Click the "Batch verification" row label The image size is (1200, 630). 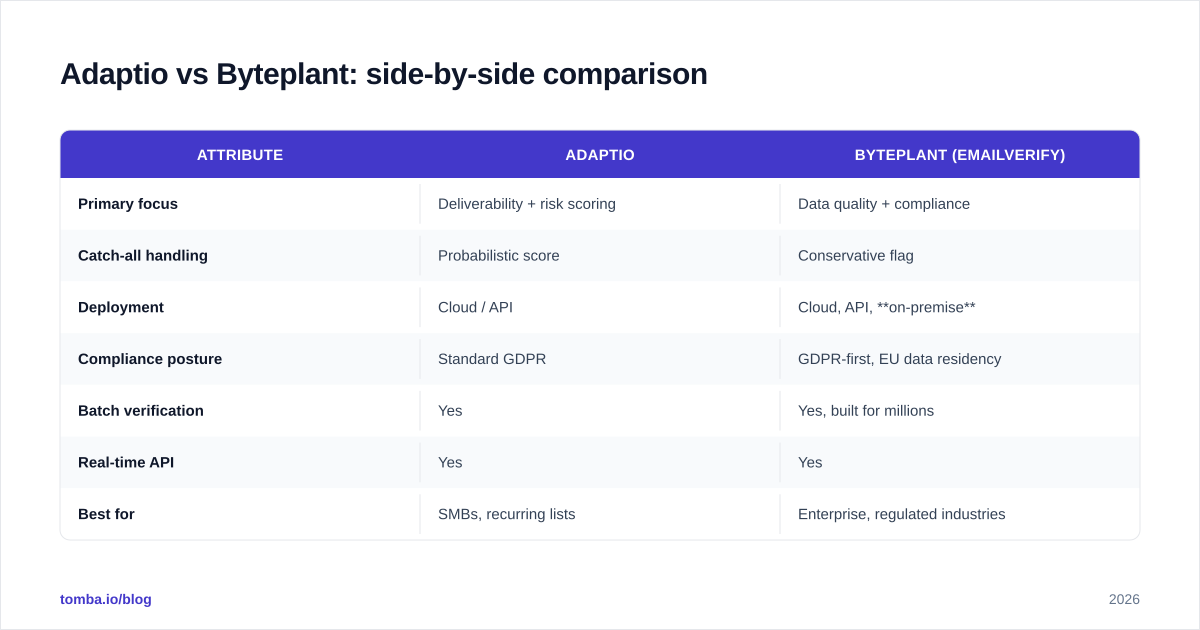coord(141,411)
